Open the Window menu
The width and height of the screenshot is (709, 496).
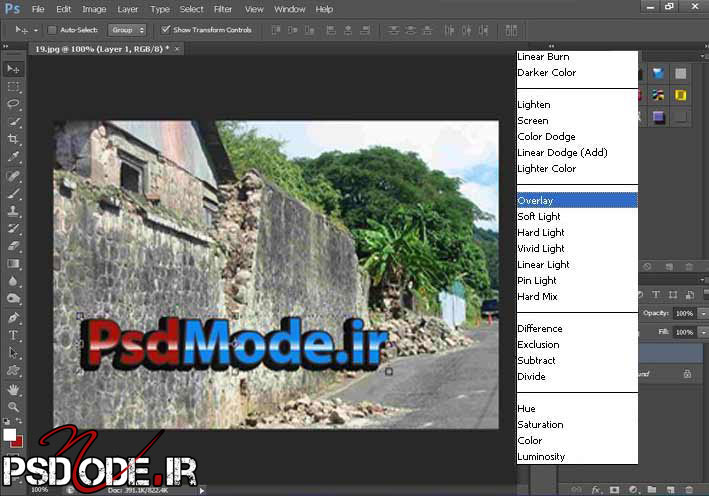click(289, 9)
